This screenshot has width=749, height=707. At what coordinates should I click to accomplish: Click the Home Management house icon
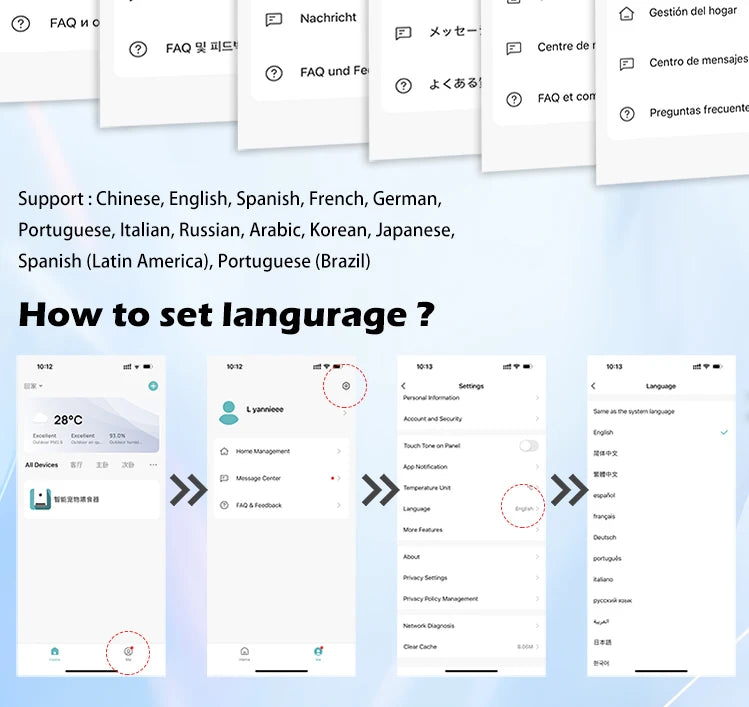tap(225, 452)
